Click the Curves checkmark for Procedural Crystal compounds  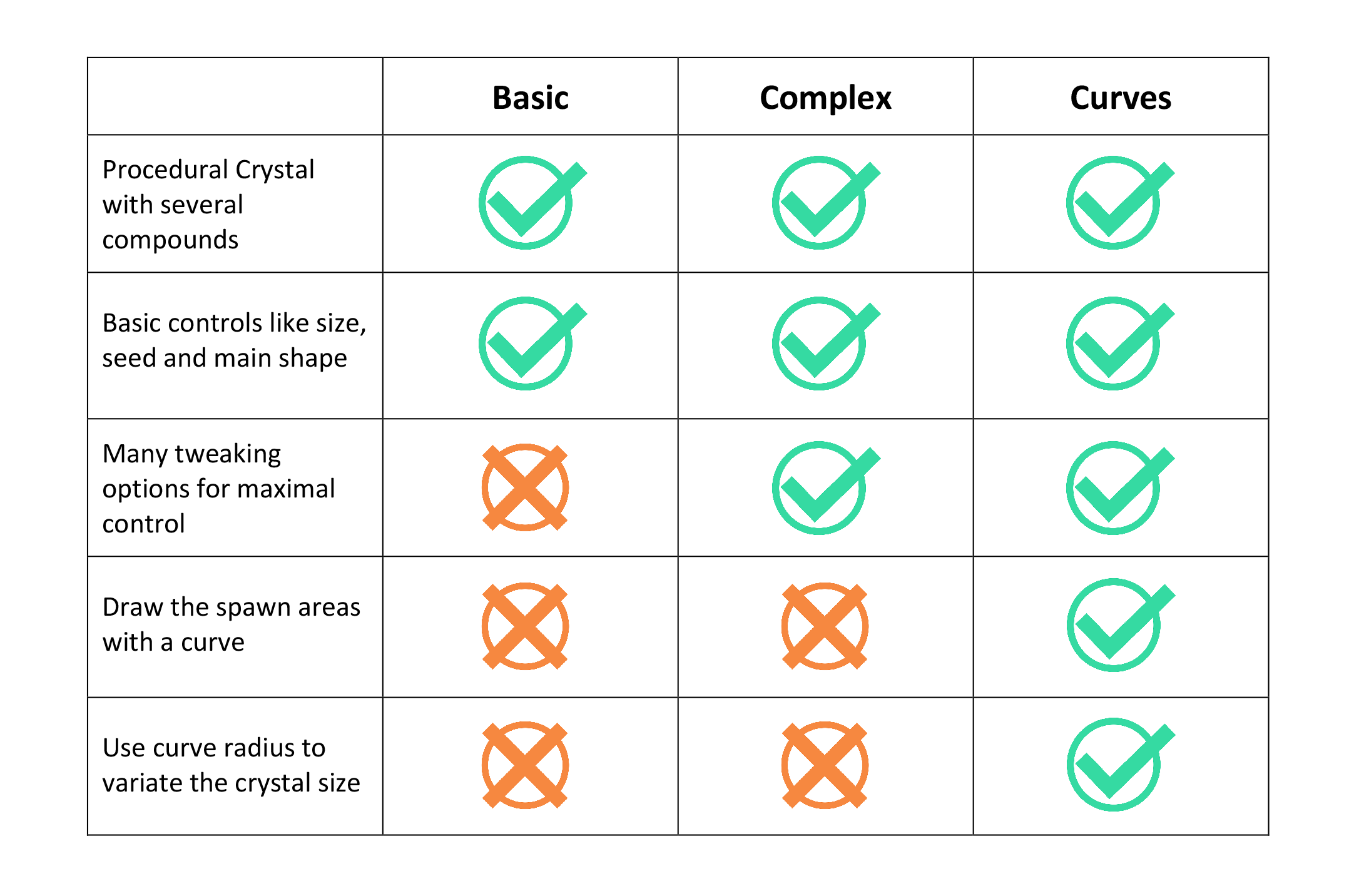(x=1120, y=203)
